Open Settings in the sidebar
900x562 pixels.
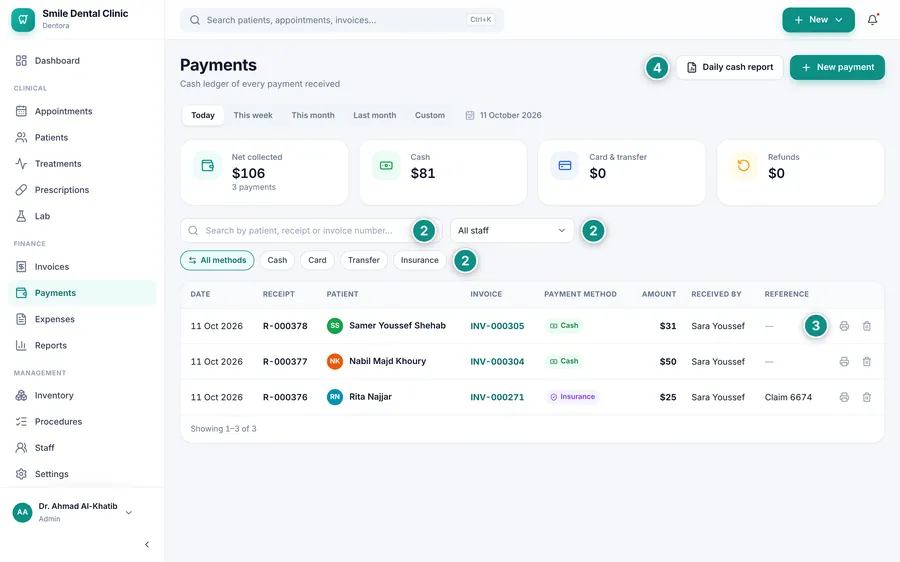pyautogui.click(x=82, y=474)
